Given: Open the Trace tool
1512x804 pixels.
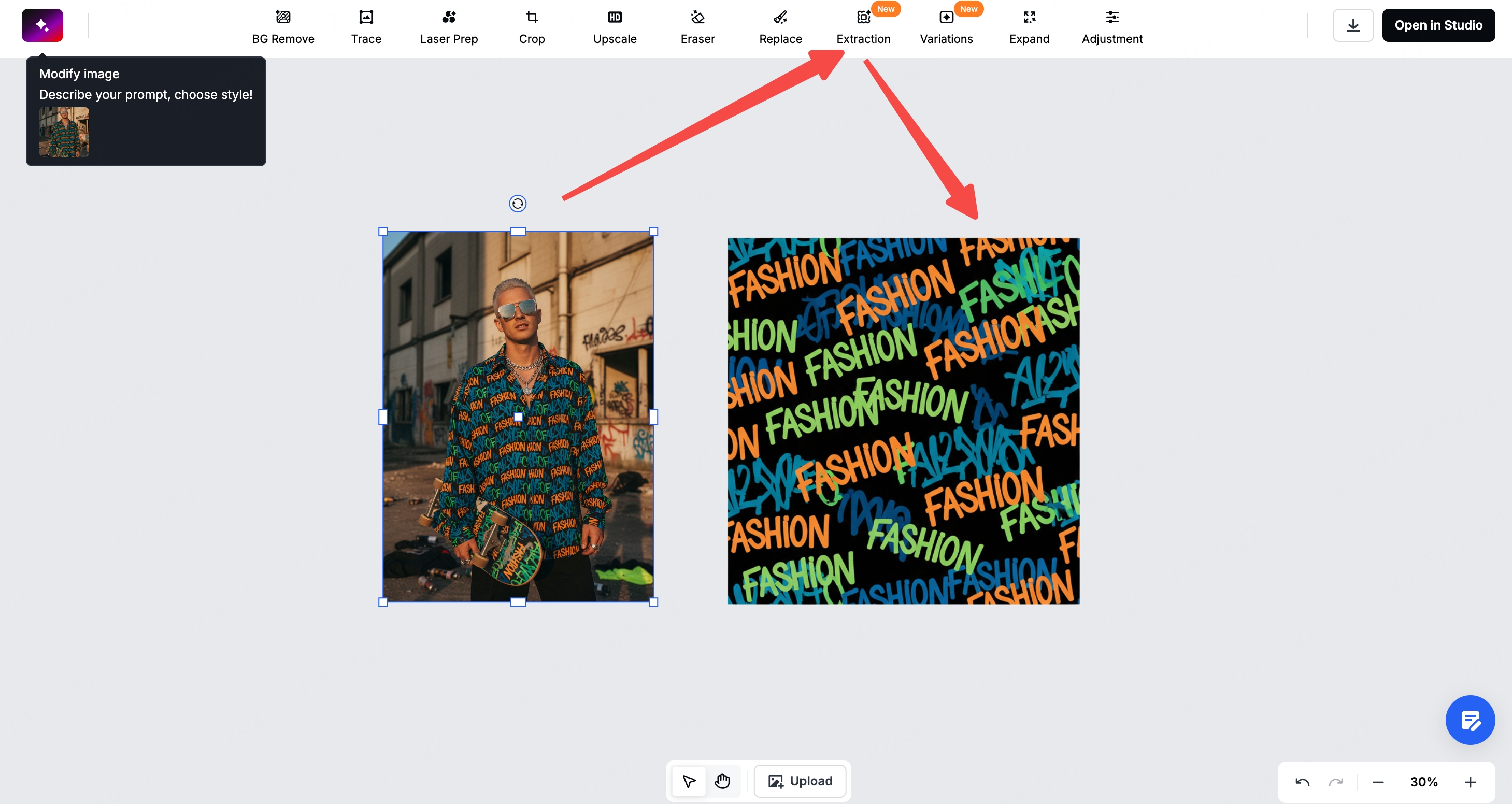Looking at the screenshot, I should point(366,27).
